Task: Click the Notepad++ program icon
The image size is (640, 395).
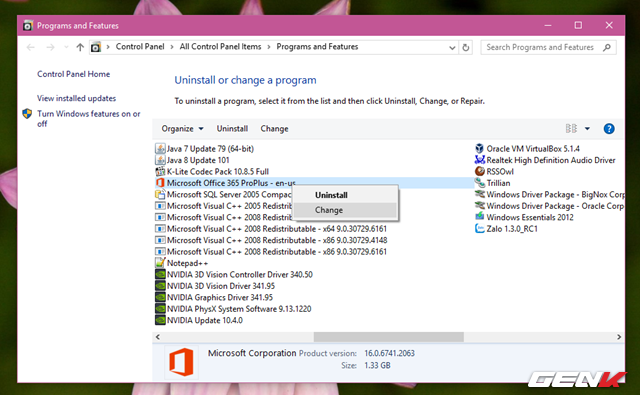Action: (x=160, y=263)
